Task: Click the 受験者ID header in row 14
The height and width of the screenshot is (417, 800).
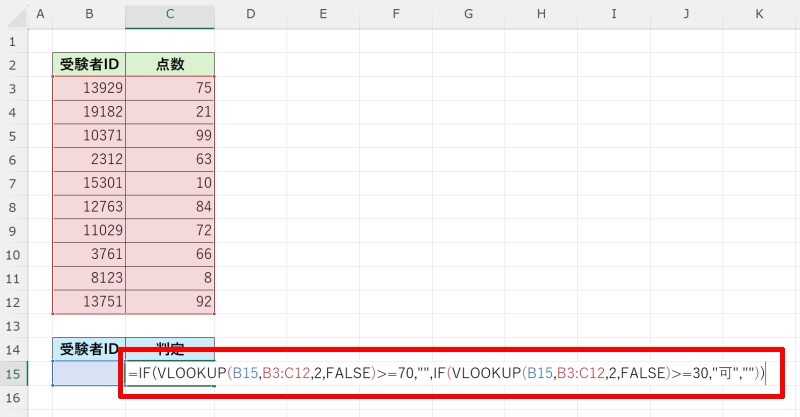Action: click(89, 349)
